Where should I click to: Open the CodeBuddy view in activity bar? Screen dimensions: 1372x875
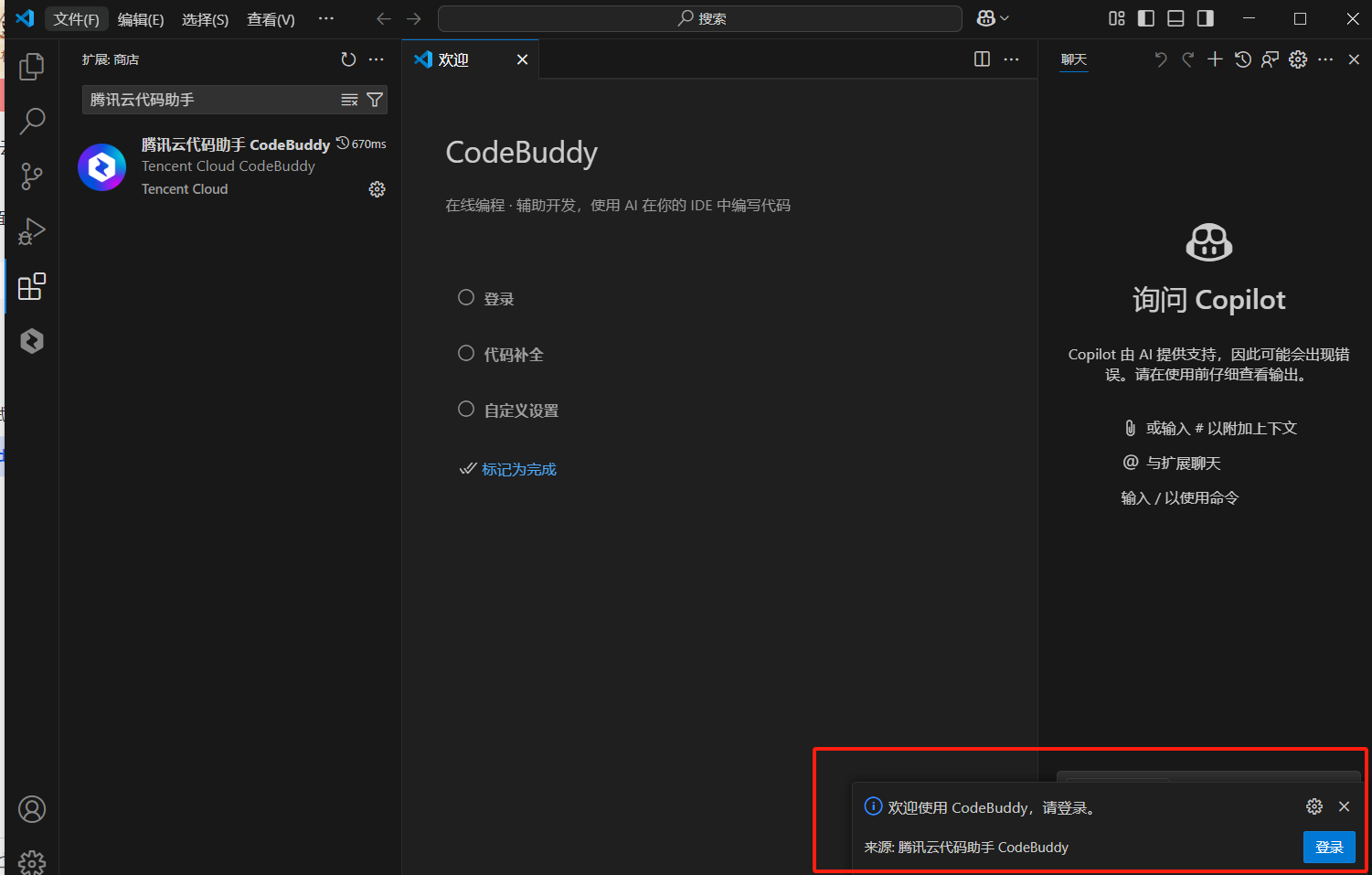32,341
